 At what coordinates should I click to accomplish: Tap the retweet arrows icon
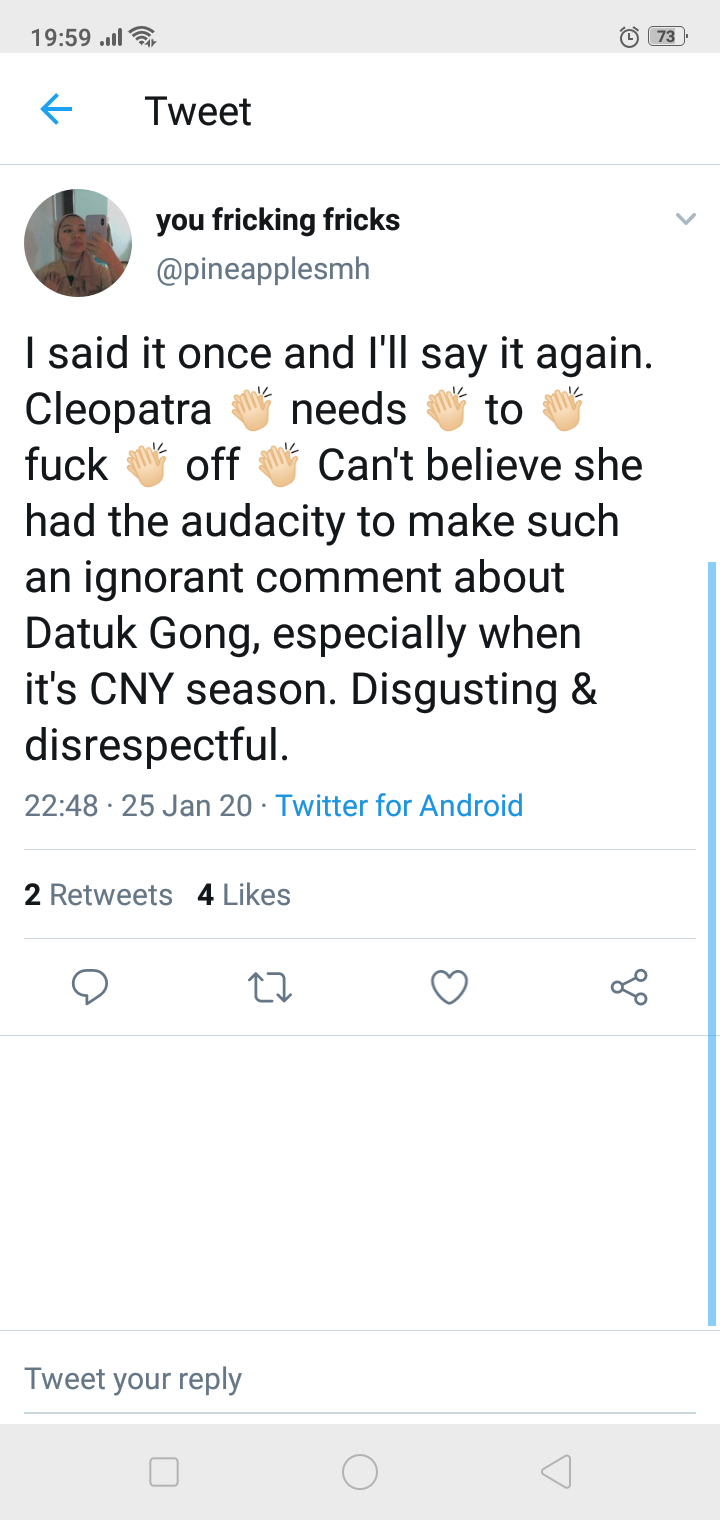269,988
